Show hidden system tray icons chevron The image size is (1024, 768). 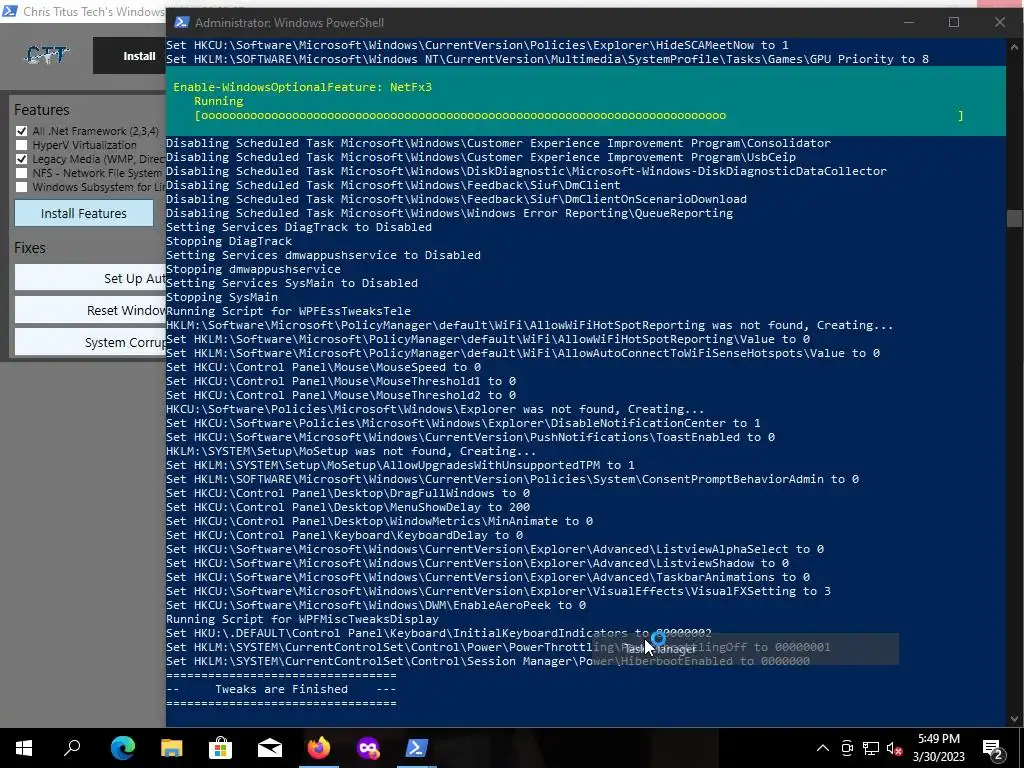823,748
